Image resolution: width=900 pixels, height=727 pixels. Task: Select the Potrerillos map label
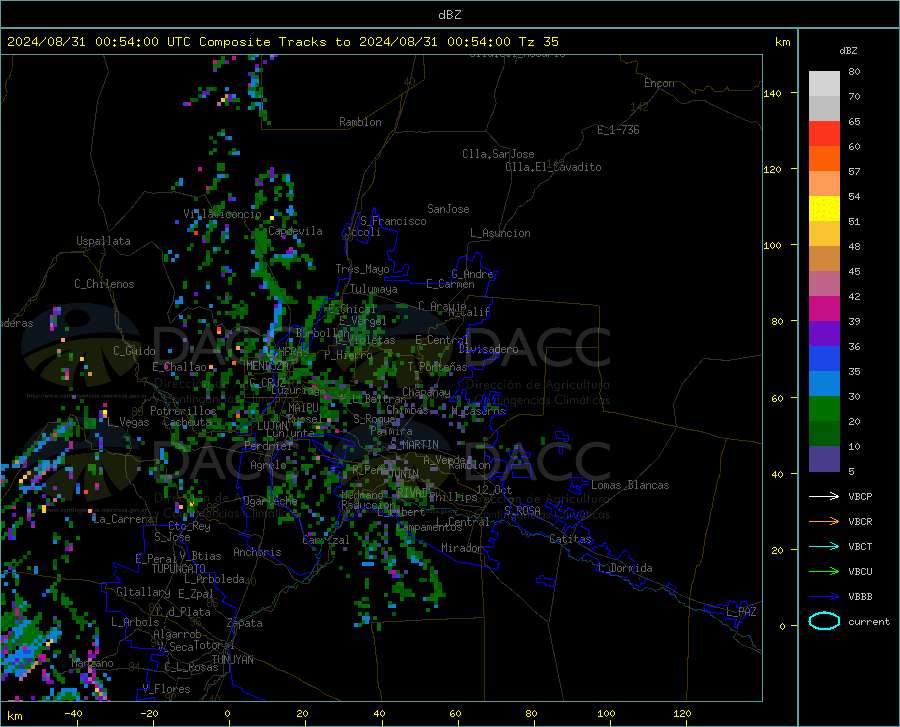[x=183, y=411]
